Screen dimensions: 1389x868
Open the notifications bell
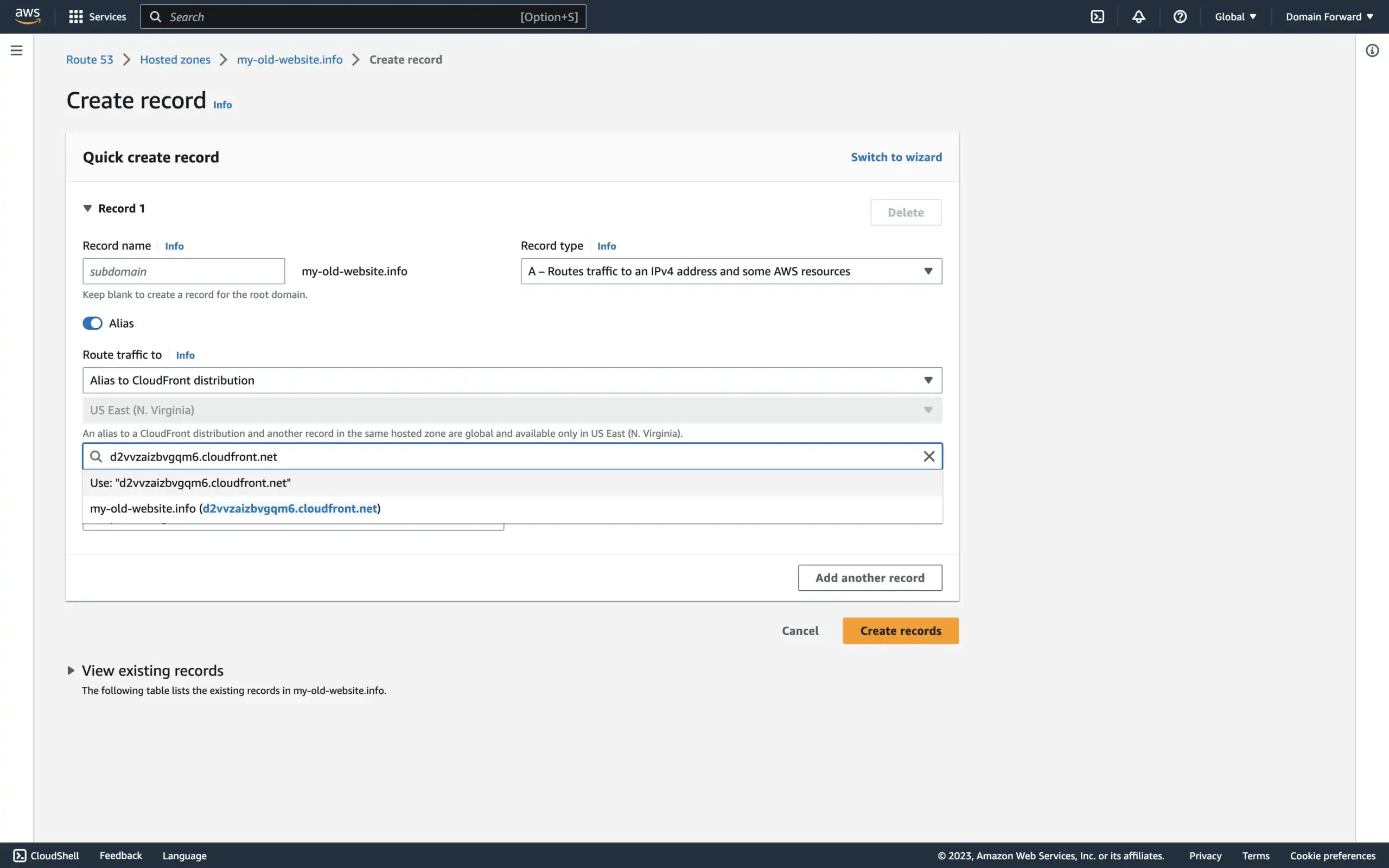point(1138,16)
